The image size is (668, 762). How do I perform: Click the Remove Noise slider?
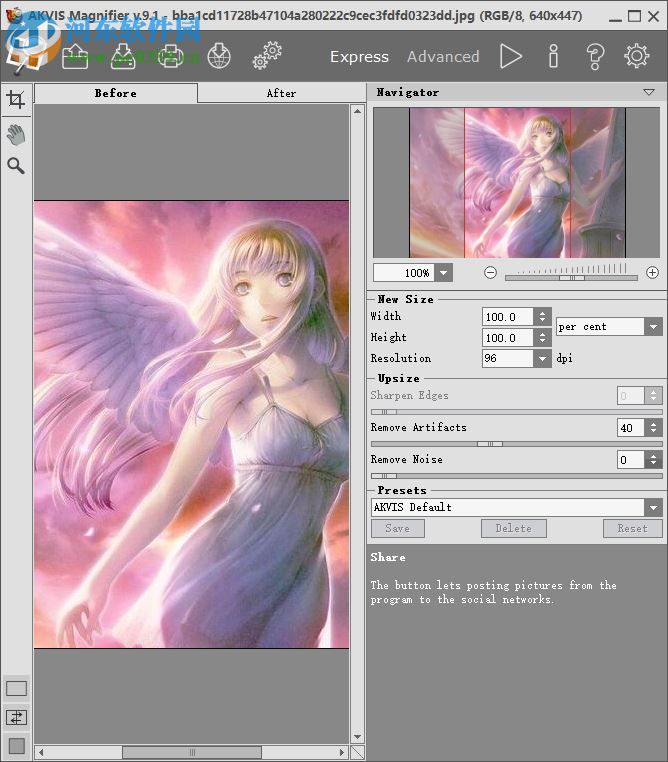tap(516, 476)
